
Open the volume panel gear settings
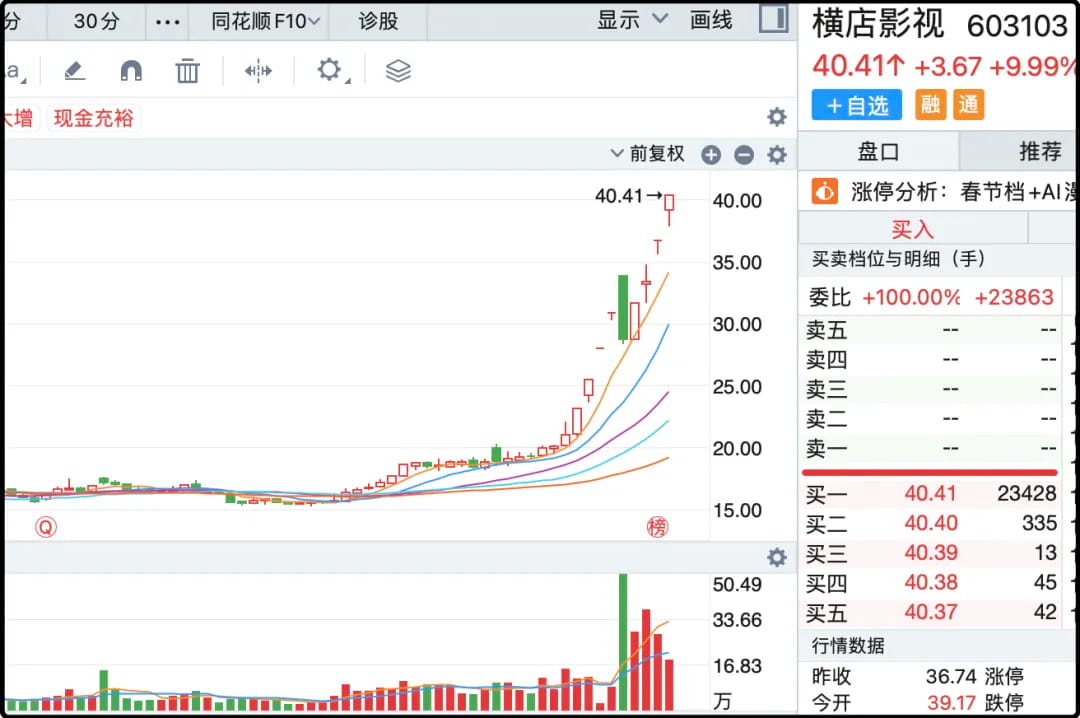776,558
